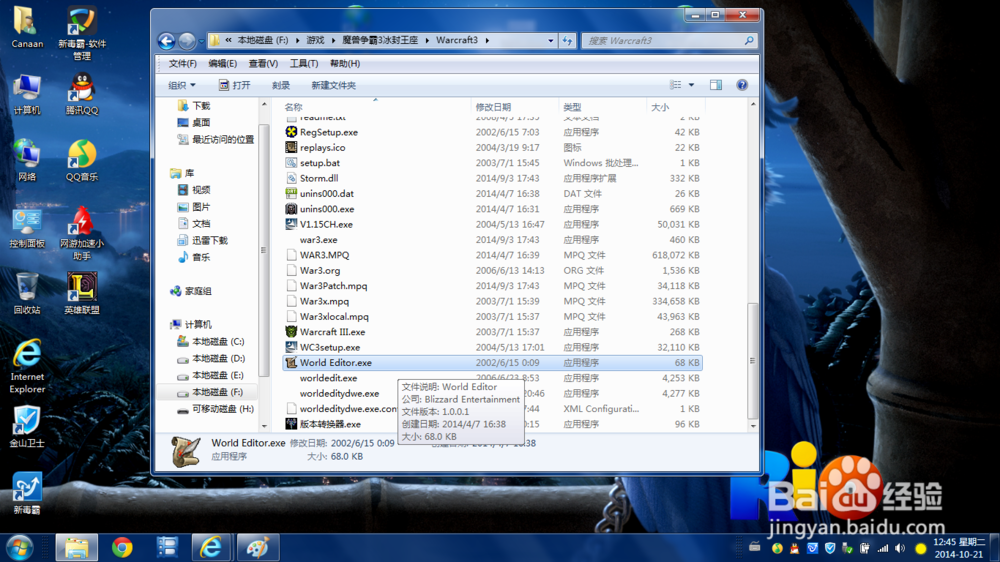Open the address bar history dropdown
Screen dimensions: 1000x562
[x=550, y=41]
